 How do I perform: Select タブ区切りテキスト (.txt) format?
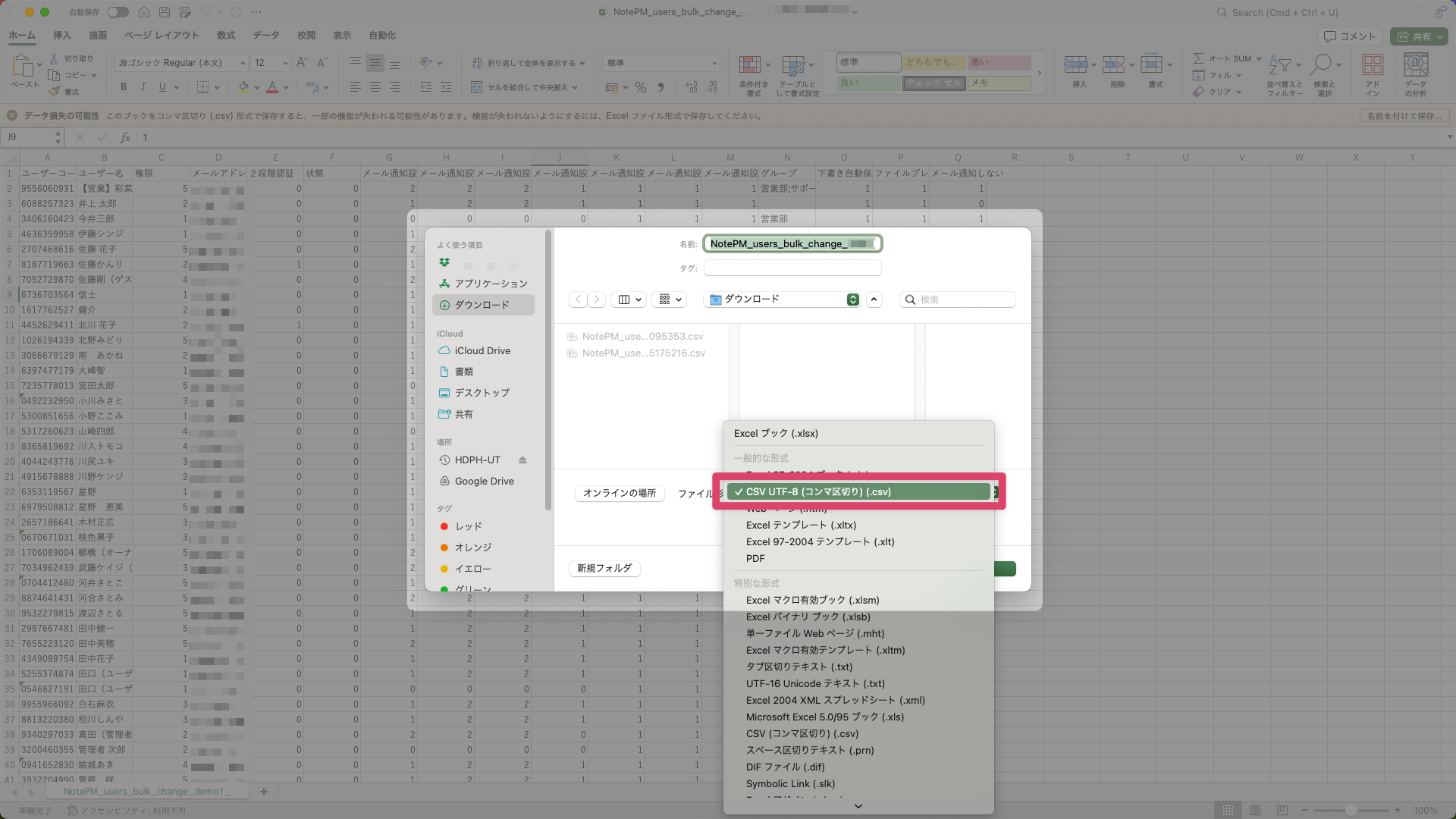point(858,667)
